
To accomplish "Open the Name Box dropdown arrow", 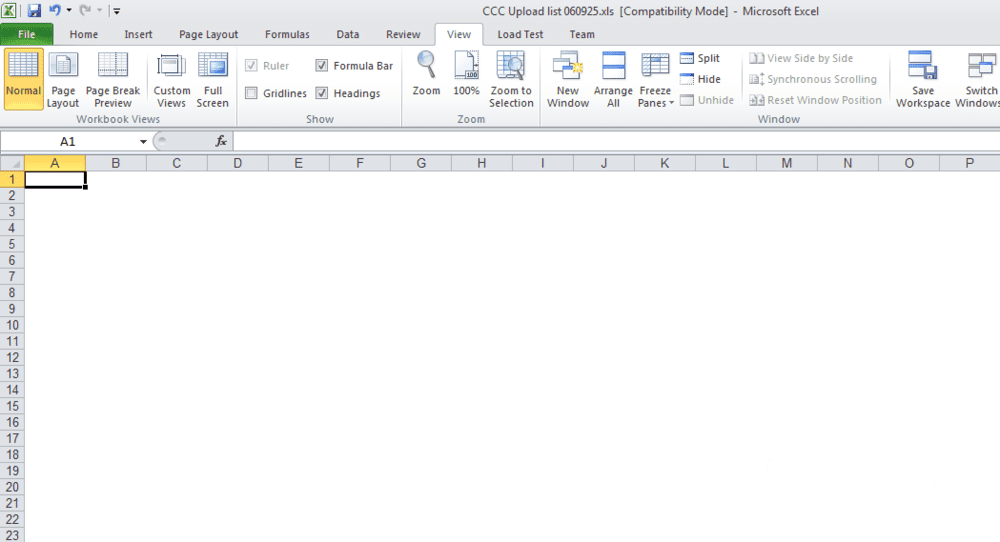I will 143,142.
